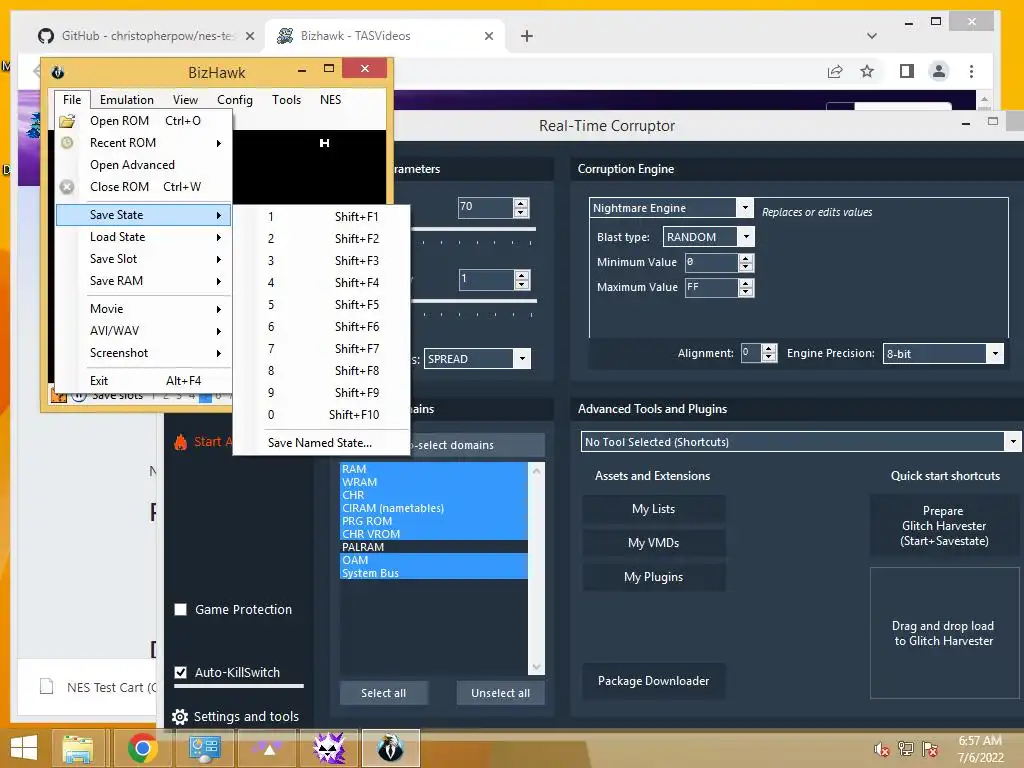Open the Tools menu
The height and width of the screenshot is (768, 1024).
(x=287, y=100)
